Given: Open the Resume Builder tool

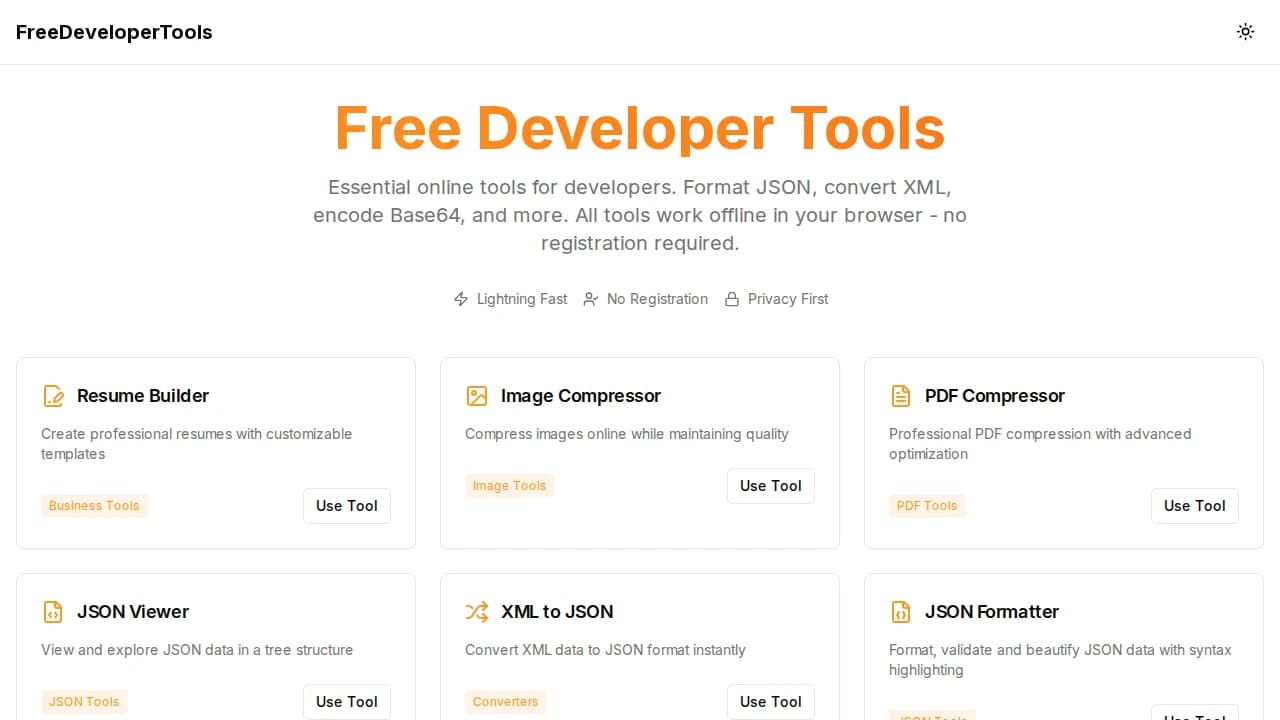Looking at the screenshot, I should pos(346,506).
